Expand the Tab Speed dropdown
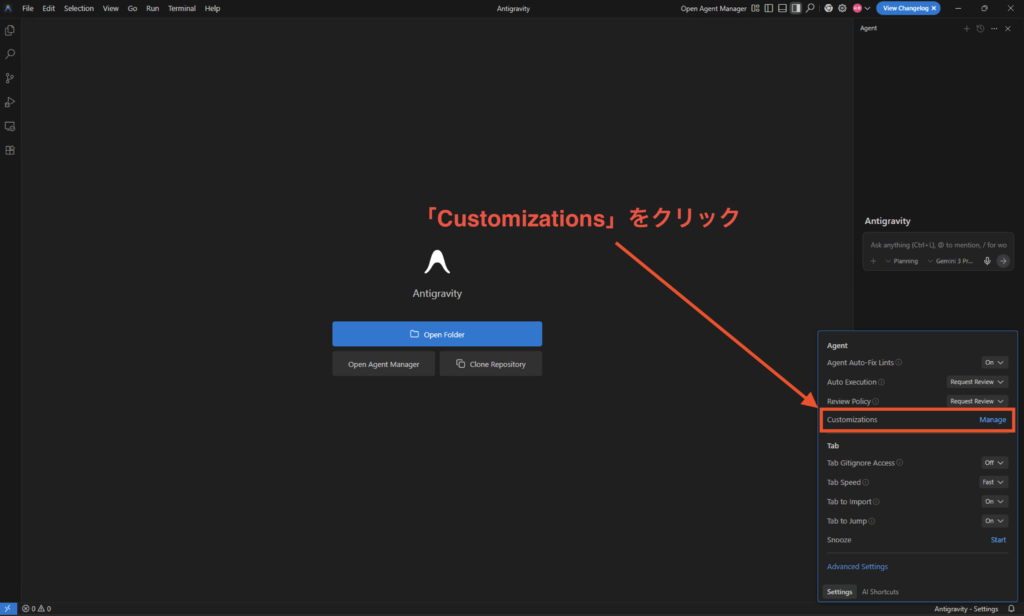1024x616 pixels. coord(993,482)
